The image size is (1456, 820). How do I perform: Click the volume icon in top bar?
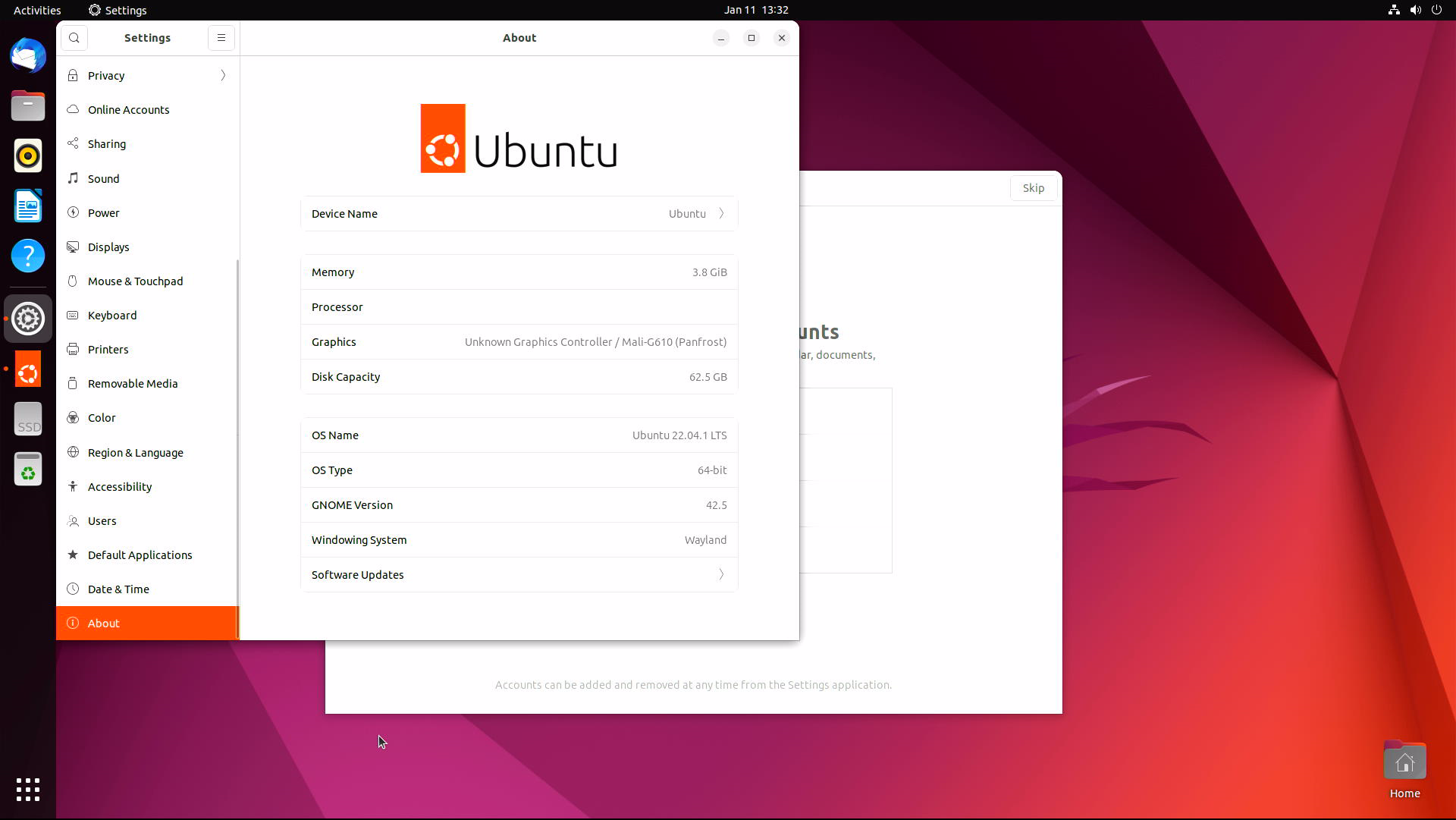click(1415, 10)
